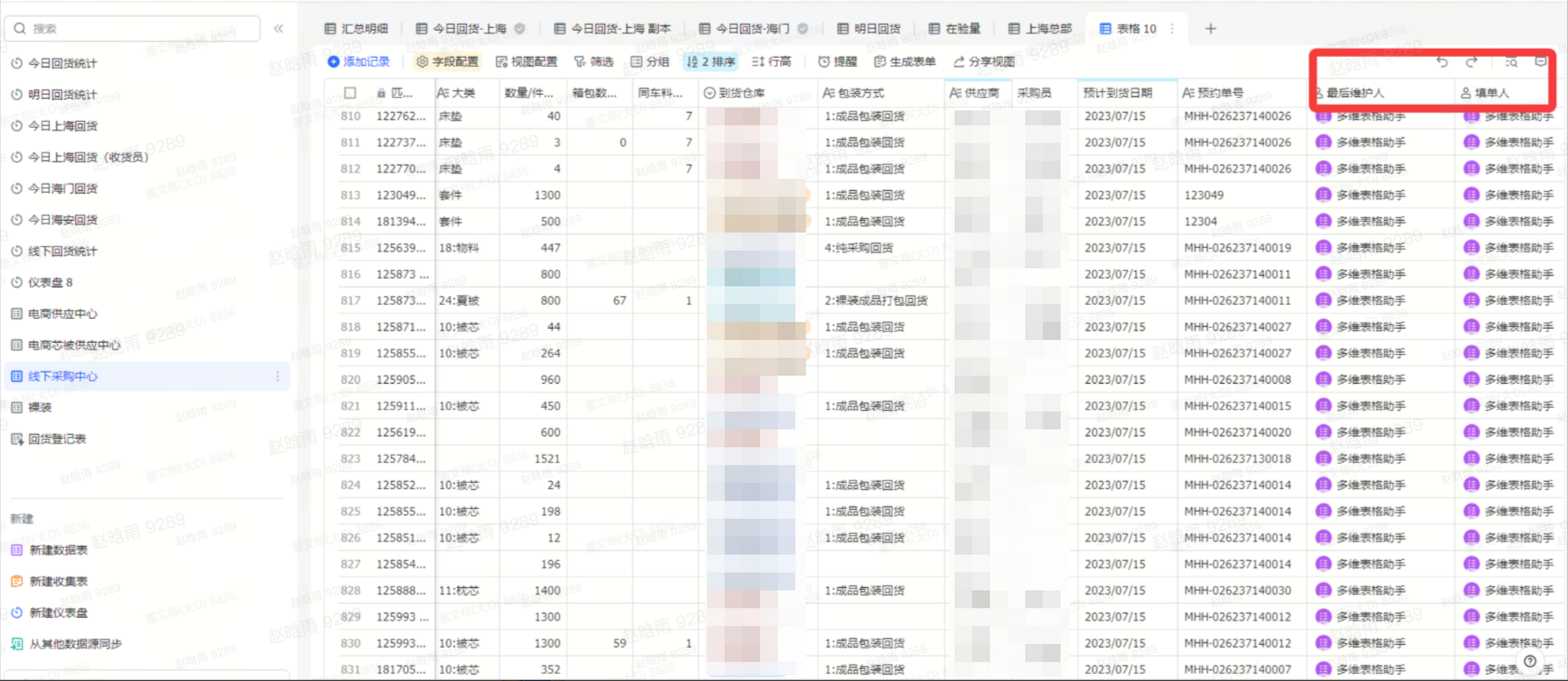Switch to the 在验量 tab
This screenshot has width=1568, height=681.
955,29
